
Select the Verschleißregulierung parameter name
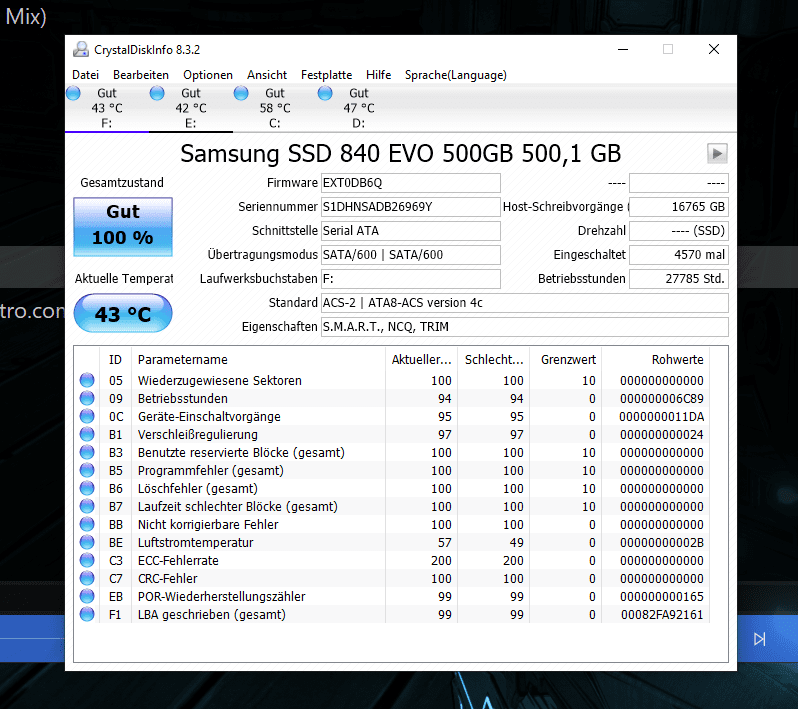(197, 434)
